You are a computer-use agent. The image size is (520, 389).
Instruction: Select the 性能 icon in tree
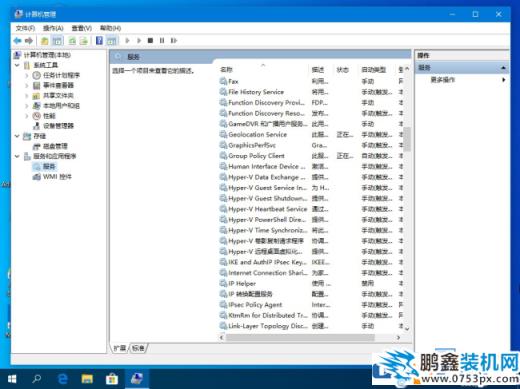[x=36, y=116]
